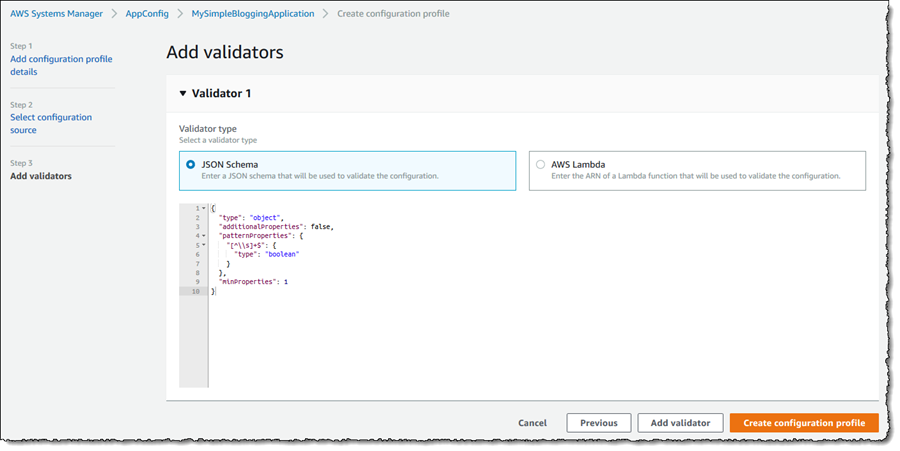Go to 'Add configuration profile details' step
900x451 pixels.
(61, 65)
